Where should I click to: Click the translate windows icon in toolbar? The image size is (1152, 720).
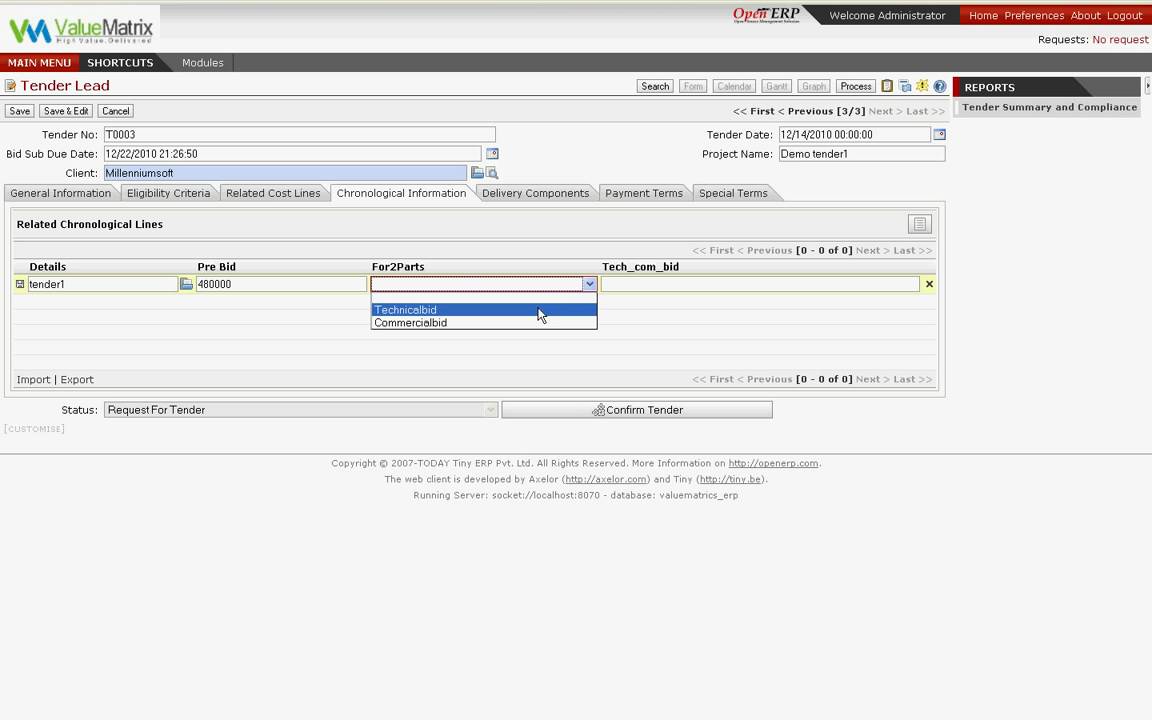[x=905, y=86]
